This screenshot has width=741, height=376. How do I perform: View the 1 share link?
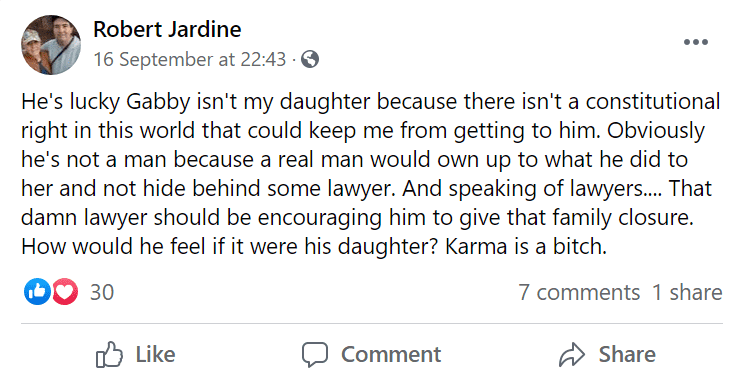[x=687, y=292]
